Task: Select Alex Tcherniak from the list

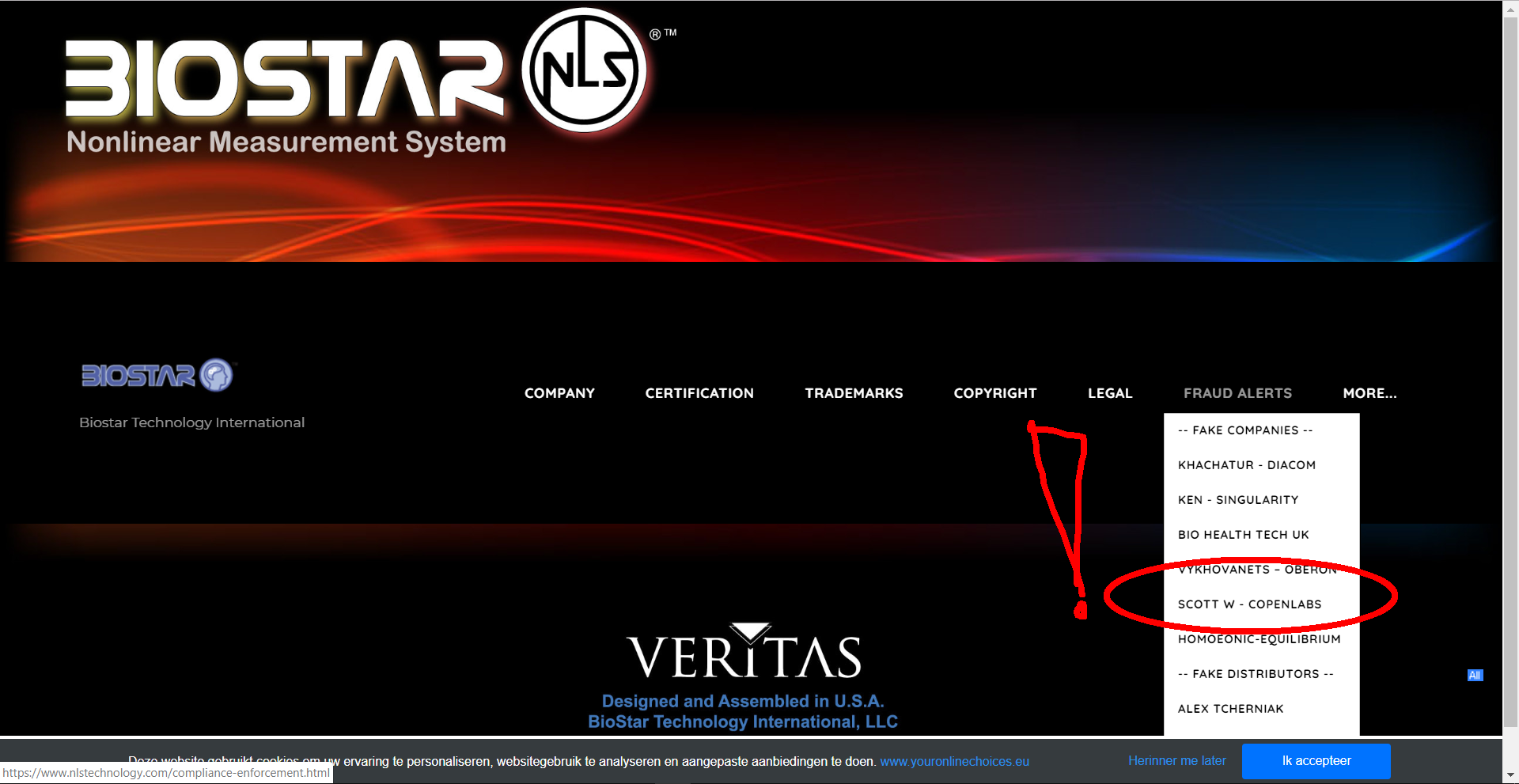Action: pyautogui.click(x=1230, y=709)
